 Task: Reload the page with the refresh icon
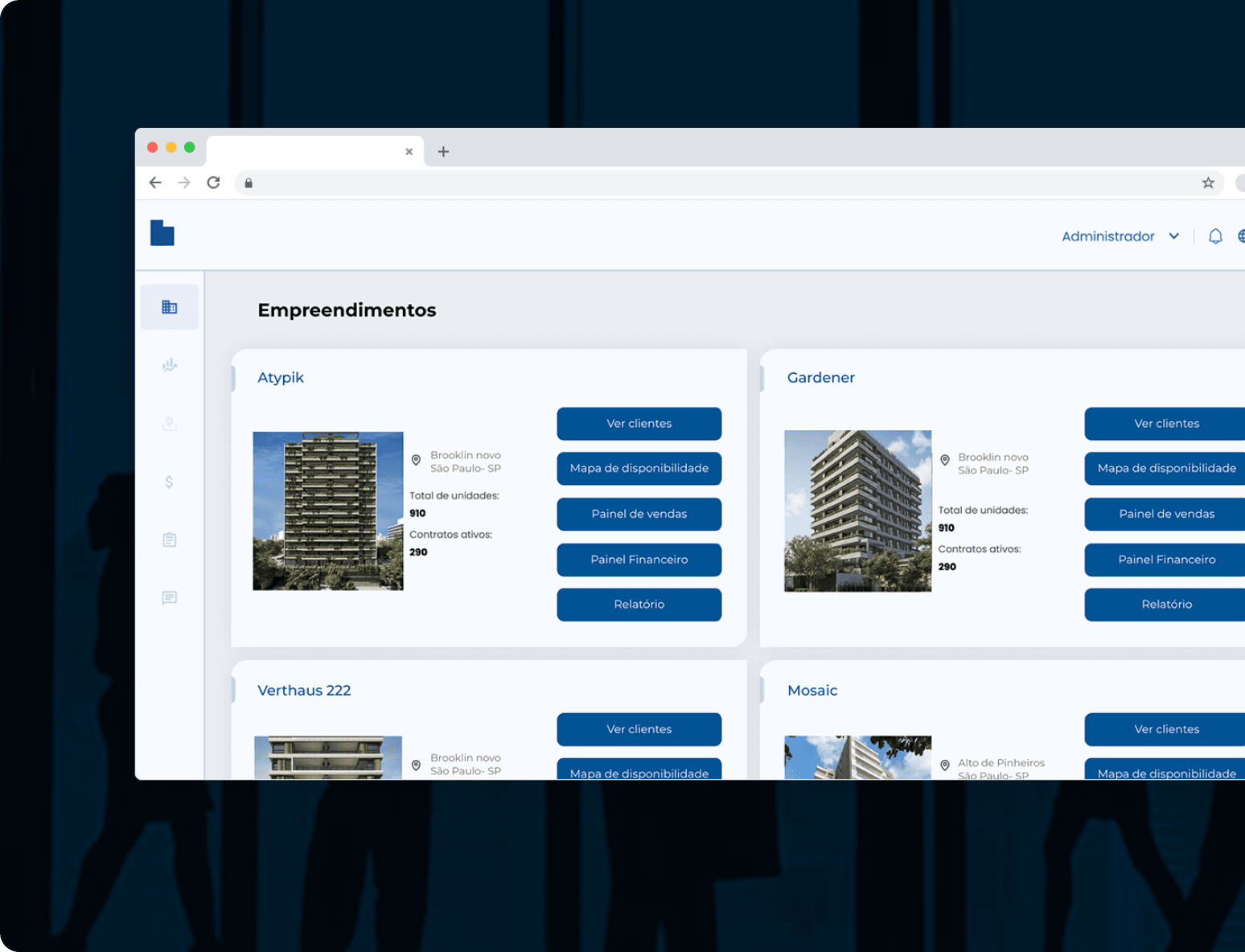click(213, 183)
